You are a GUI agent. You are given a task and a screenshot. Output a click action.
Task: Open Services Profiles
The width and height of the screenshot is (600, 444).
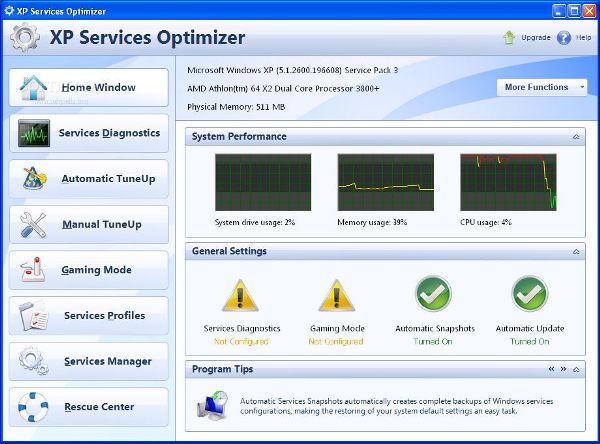tap(89, 316)
